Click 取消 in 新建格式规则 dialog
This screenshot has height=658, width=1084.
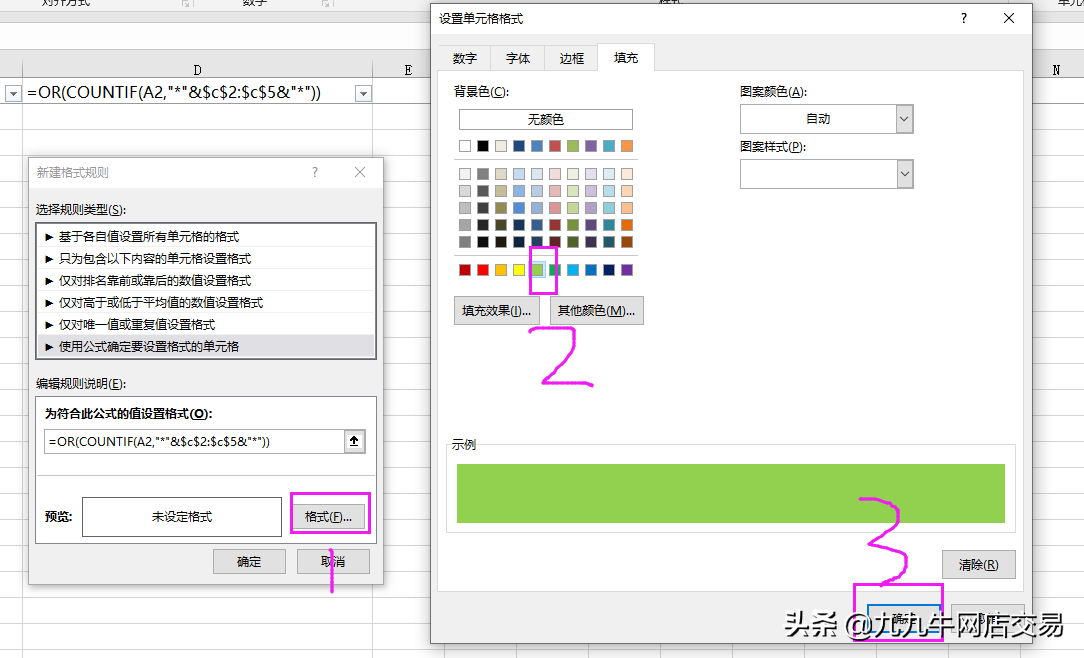333,562
